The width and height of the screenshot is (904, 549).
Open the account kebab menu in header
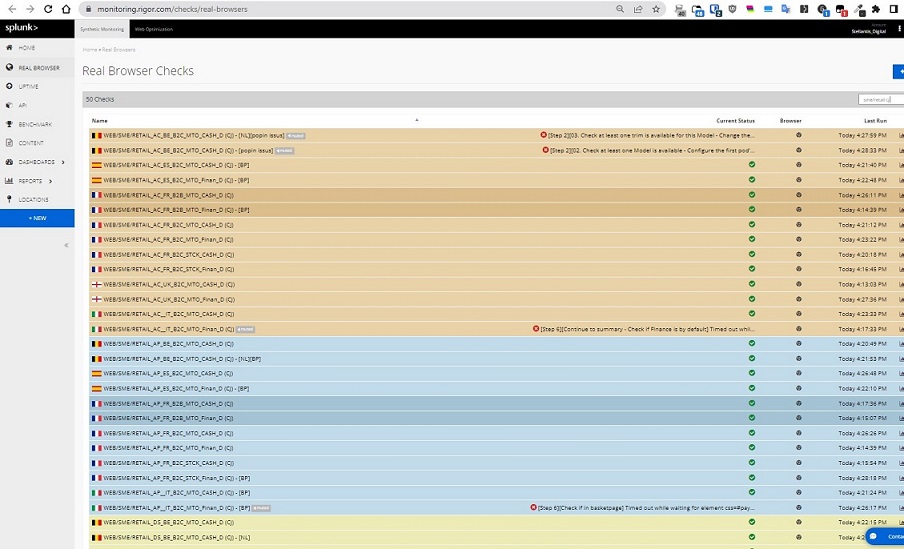tap(898, 29)
